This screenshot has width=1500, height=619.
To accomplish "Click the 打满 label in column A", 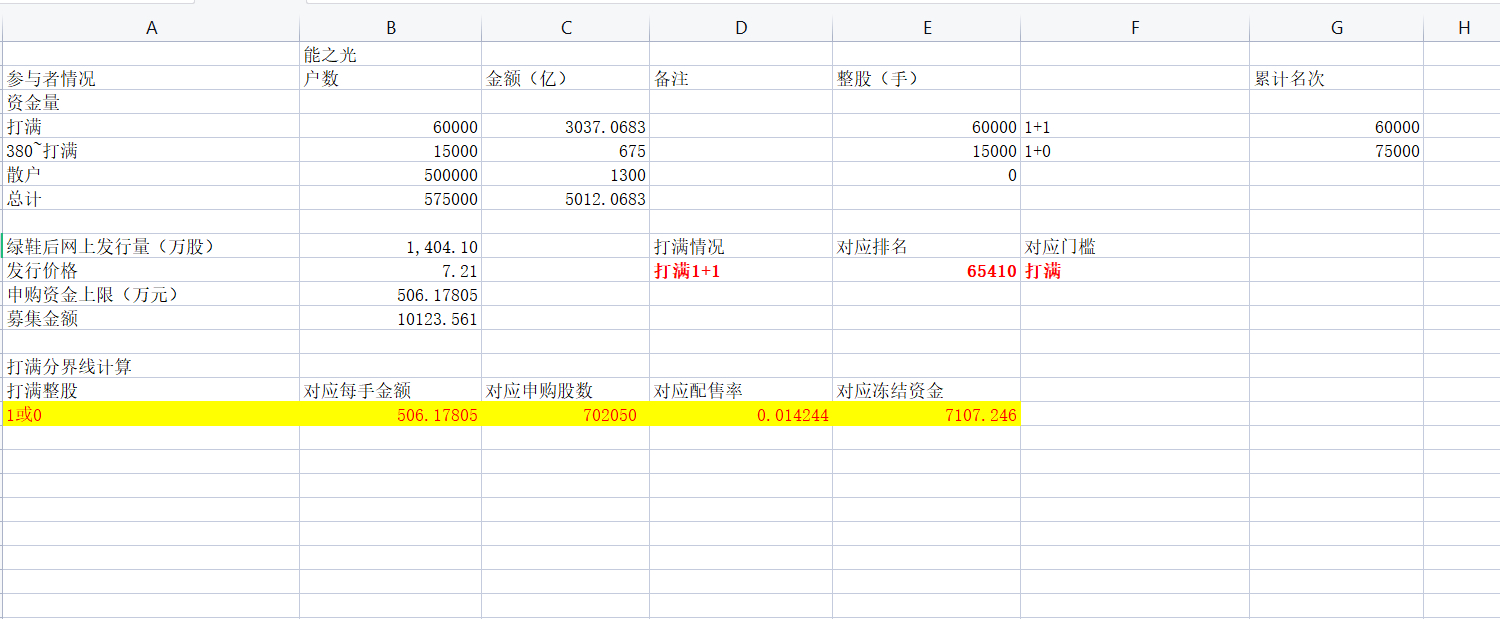I will click(x=151, y=127).
